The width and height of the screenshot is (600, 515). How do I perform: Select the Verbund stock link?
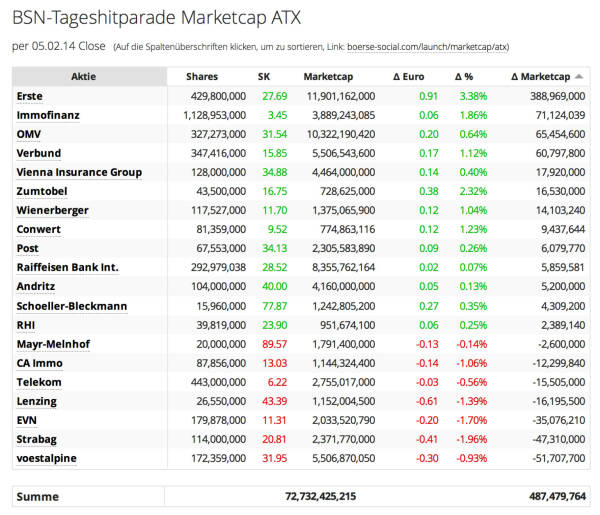click(x=40, y=153)
